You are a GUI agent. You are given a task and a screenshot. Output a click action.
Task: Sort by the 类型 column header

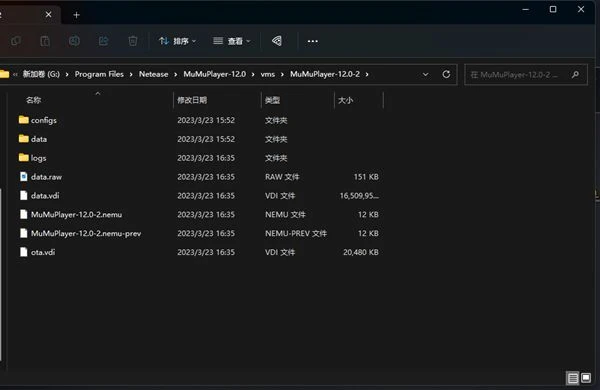click(x=272, y=100)
